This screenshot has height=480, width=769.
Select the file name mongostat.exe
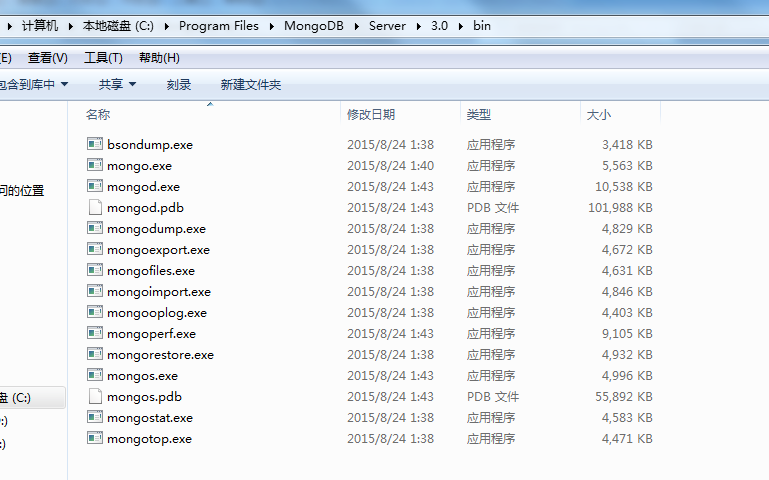tap(150, 418)
